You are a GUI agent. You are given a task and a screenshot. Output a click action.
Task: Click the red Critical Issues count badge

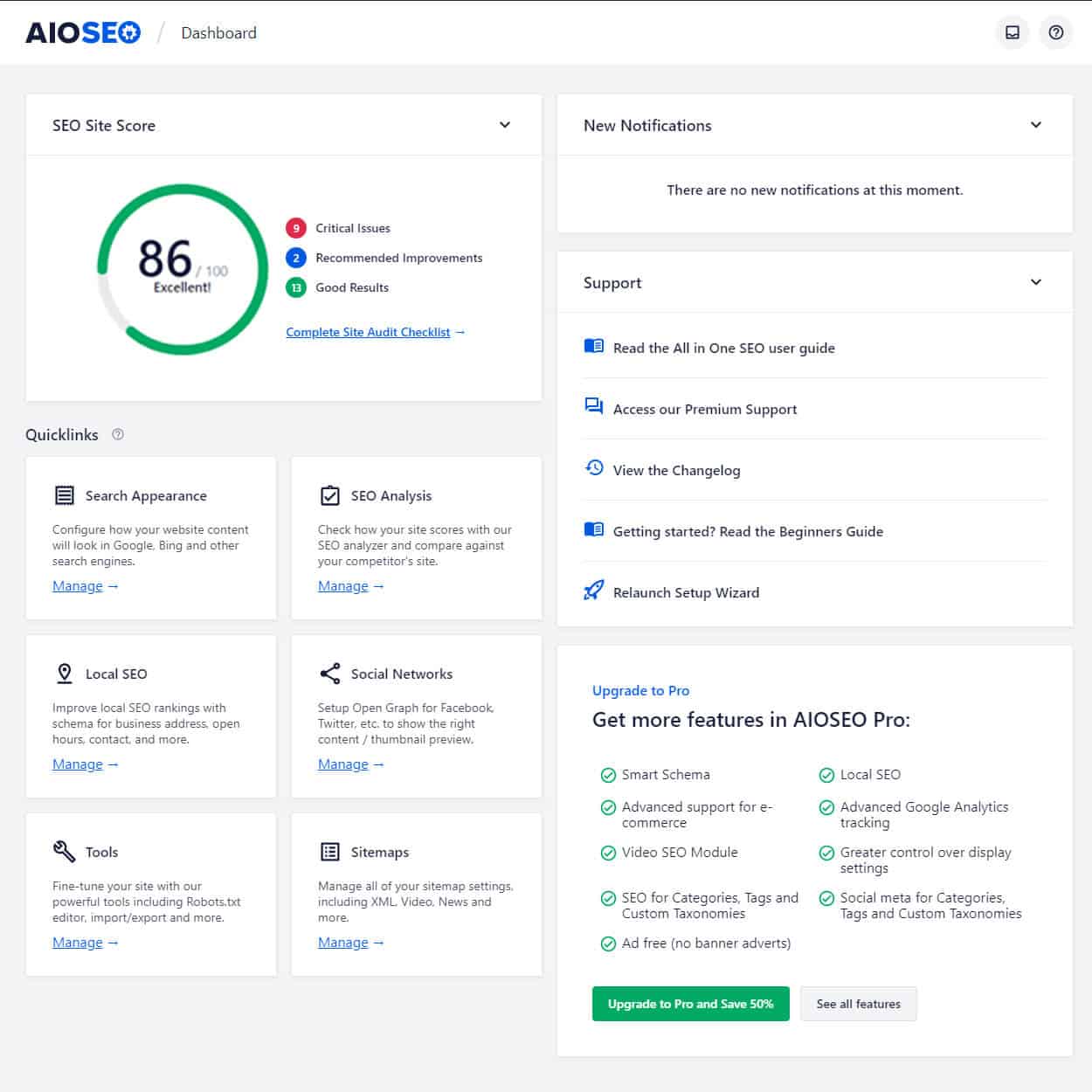tap(296, 228)
